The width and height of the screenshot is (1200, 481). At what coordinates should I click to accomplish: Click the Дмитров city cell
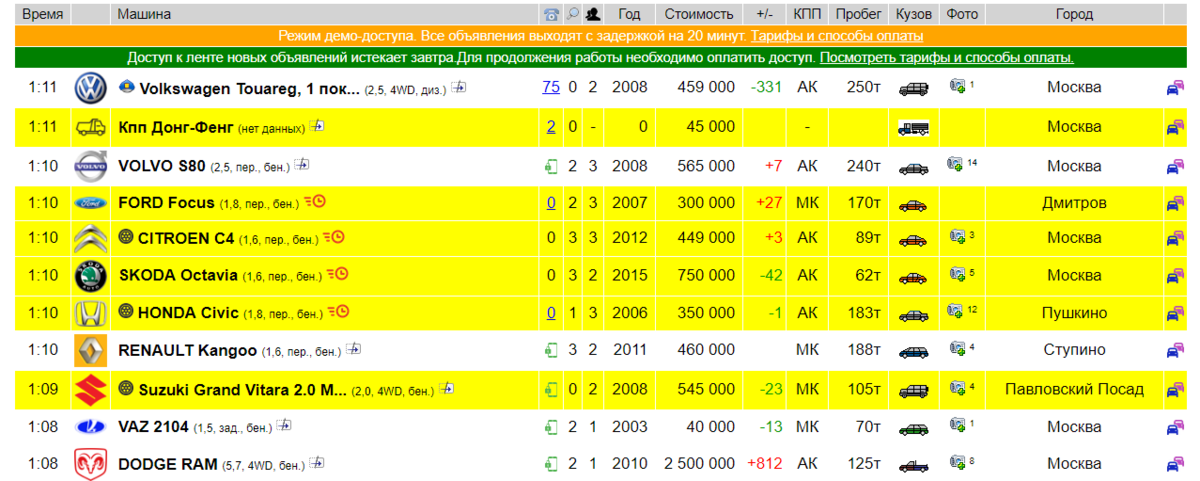(x=1074, y=203)
